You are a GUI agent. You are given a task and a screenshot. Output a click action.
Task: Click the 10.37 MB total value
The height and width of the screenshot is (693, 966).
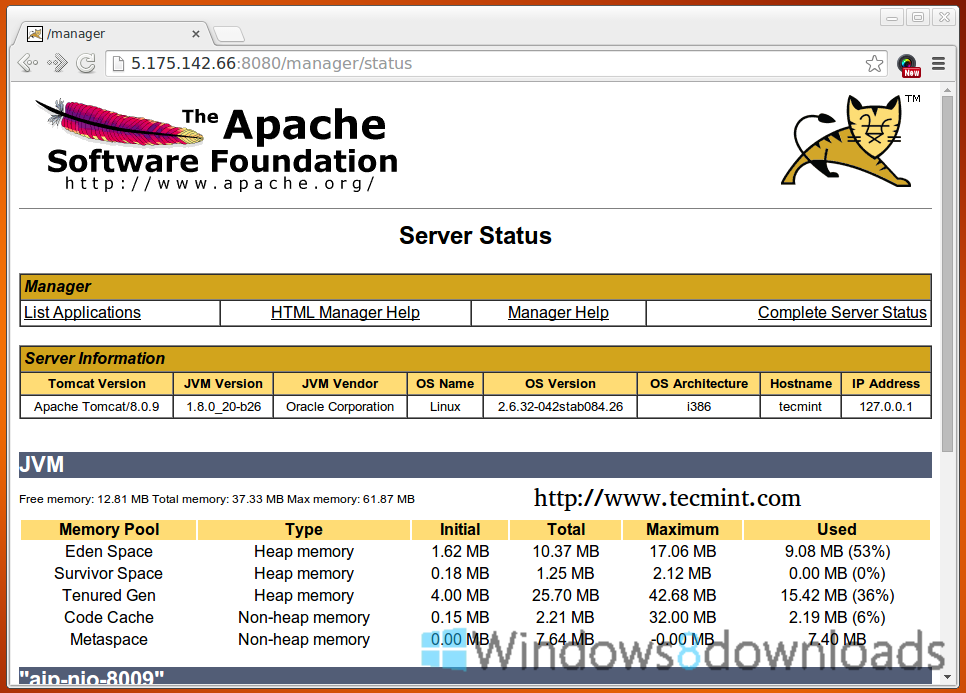click(x=566, y=551)
